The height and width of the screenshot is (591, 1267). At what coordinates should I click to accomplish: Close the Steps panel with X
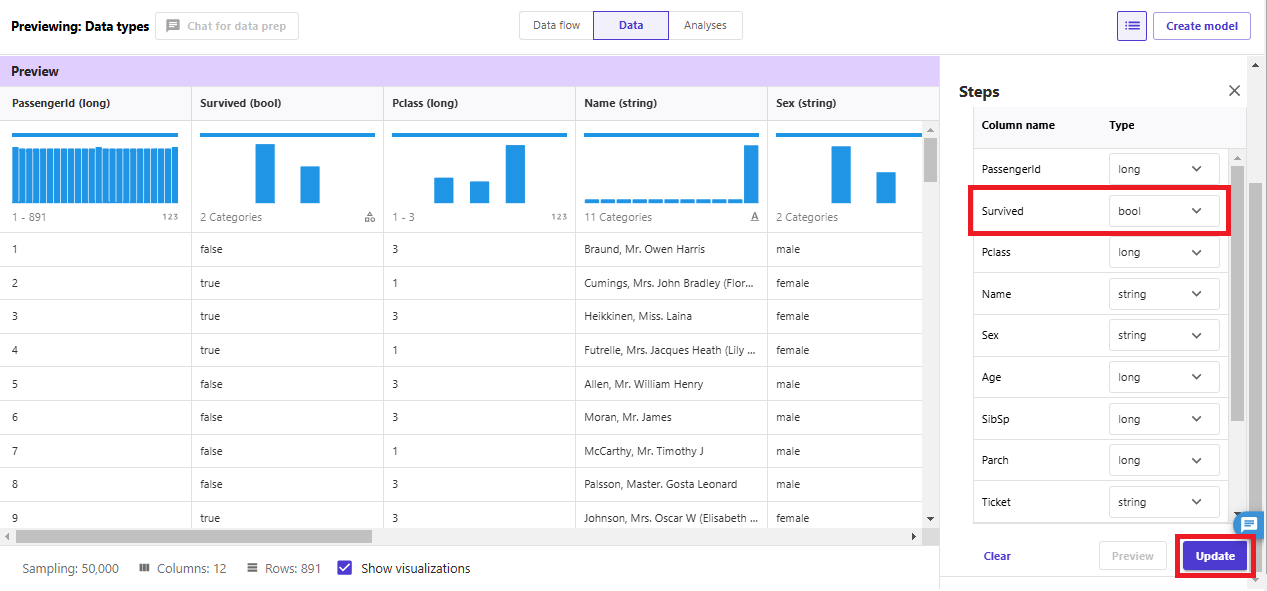1234,91
